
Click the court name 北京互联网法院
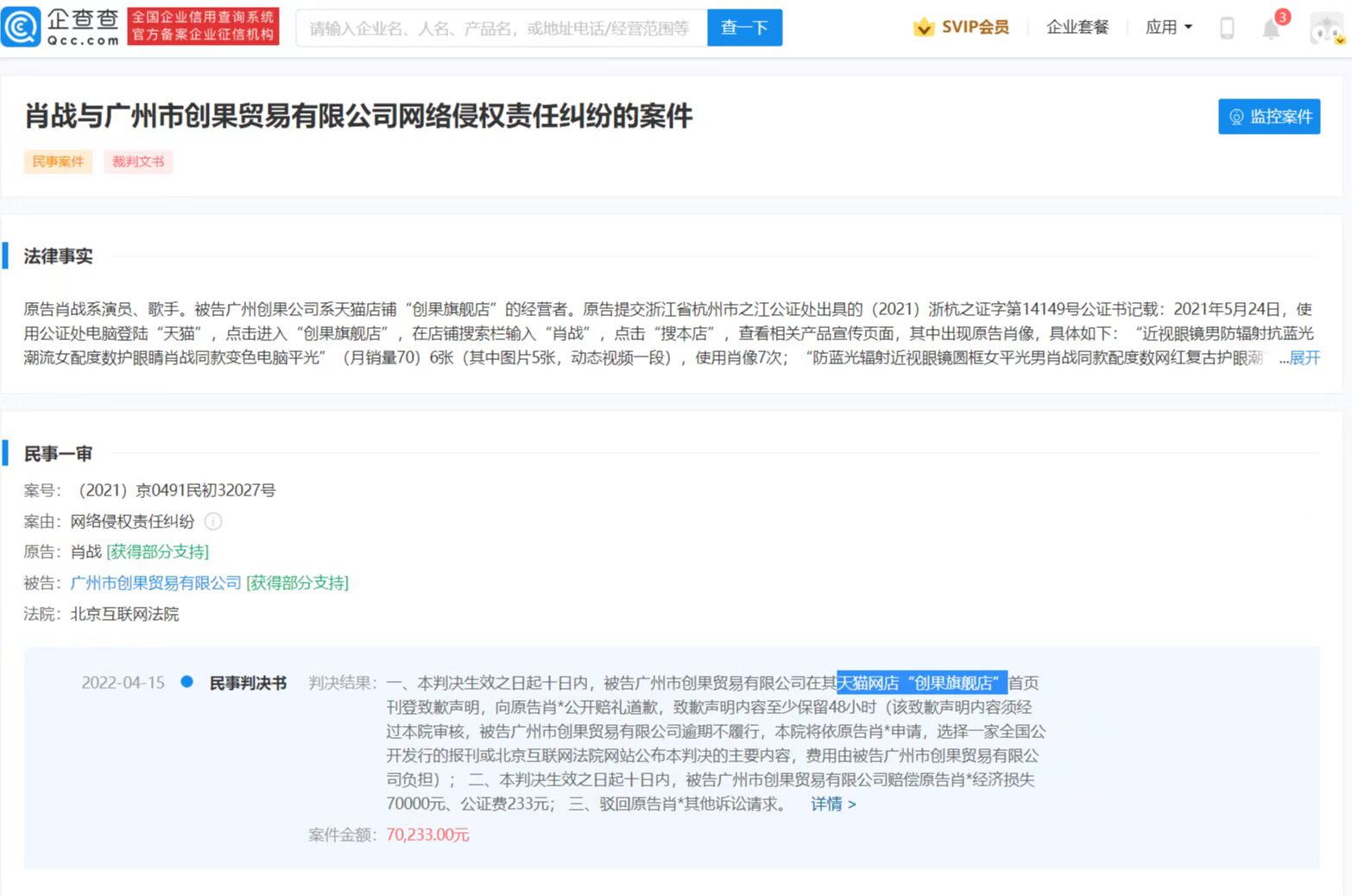click(x=124, y=614)
